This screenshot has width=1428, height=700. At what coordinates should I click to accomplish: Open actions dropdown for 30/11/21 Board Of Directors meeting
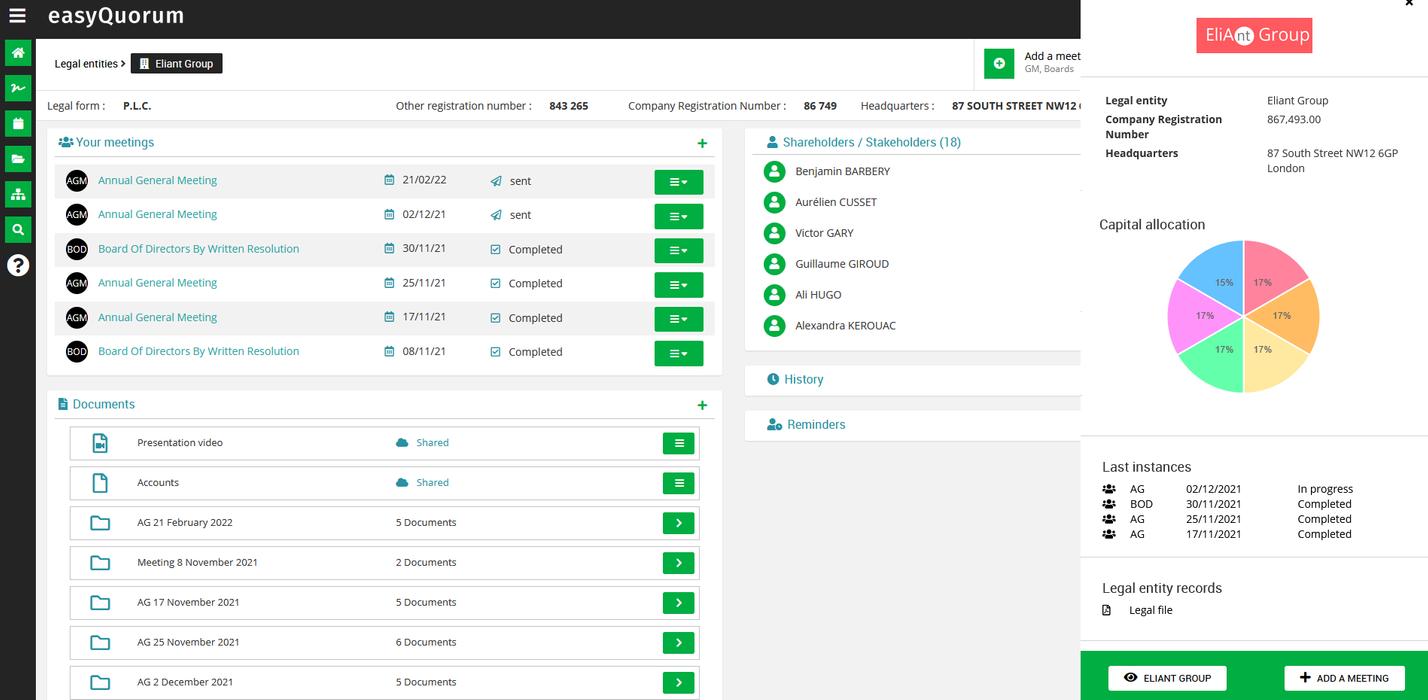[678, 250]
